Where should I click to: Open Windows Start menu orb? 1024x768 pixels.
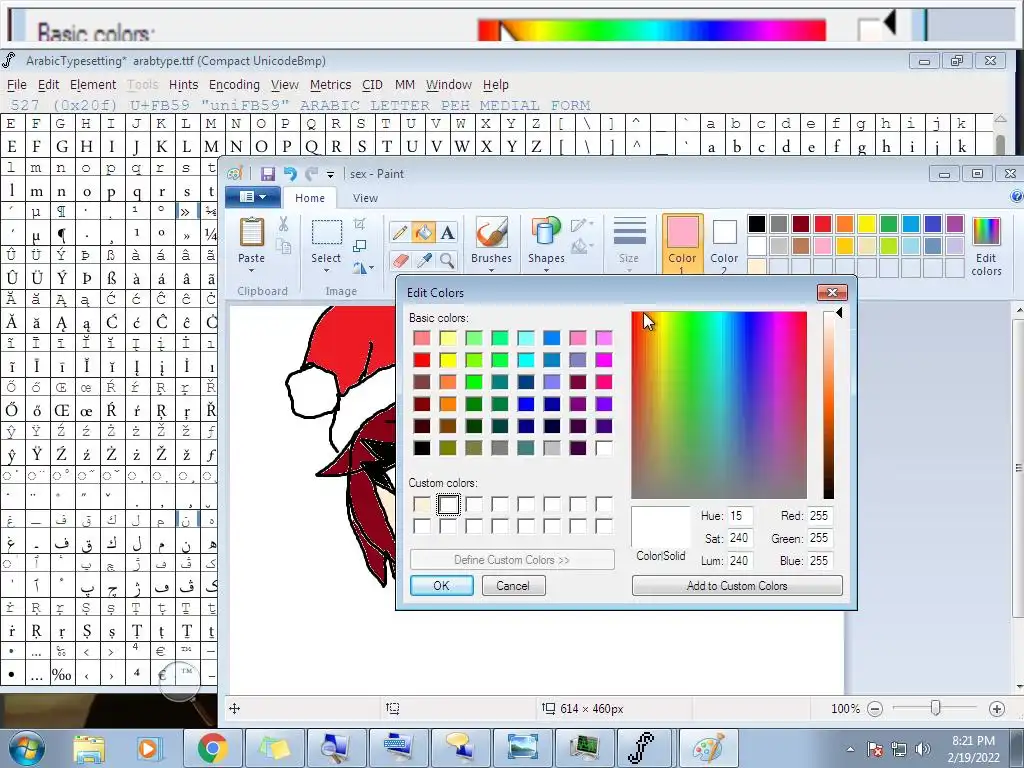(27, 748)
